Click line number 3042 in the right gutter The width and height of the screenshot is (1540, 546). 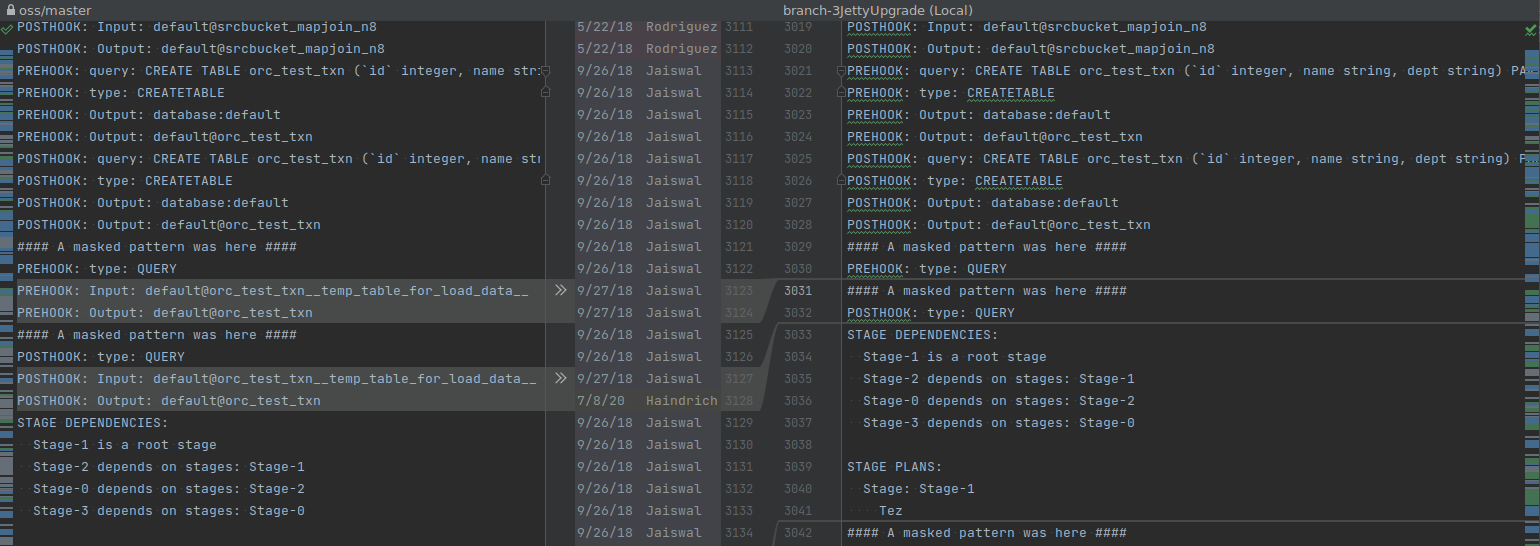[798, 533]
